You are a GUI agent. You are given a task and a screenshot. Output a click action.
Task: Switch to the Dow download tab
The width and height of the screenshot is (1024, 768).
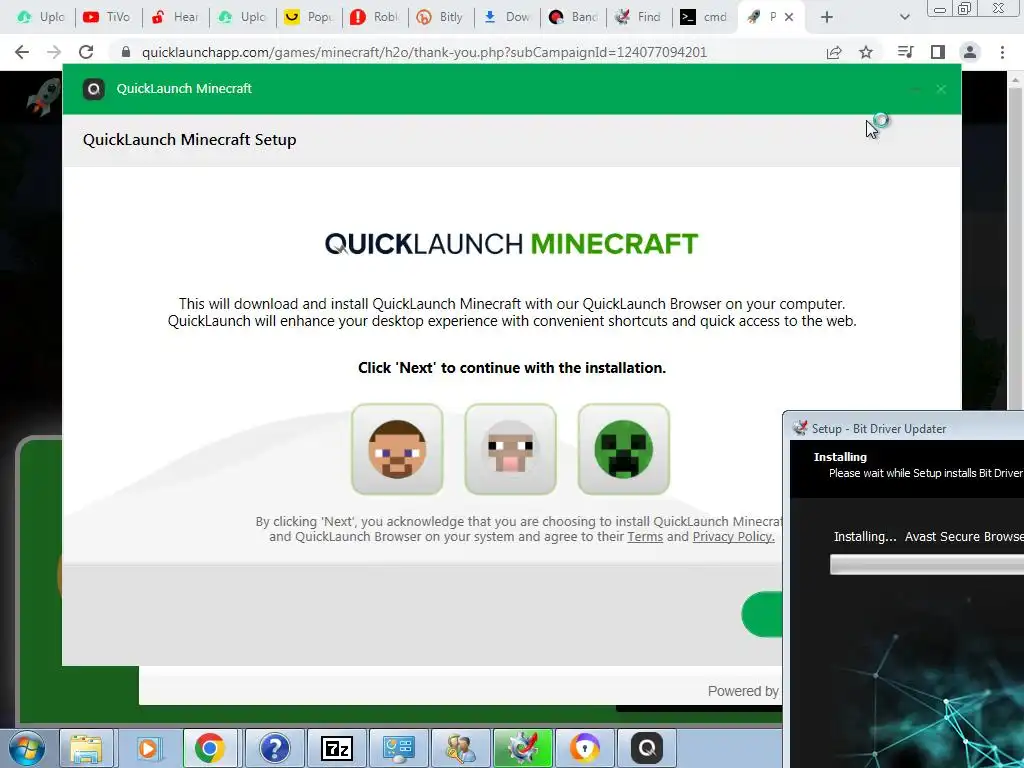pos(507,18)
